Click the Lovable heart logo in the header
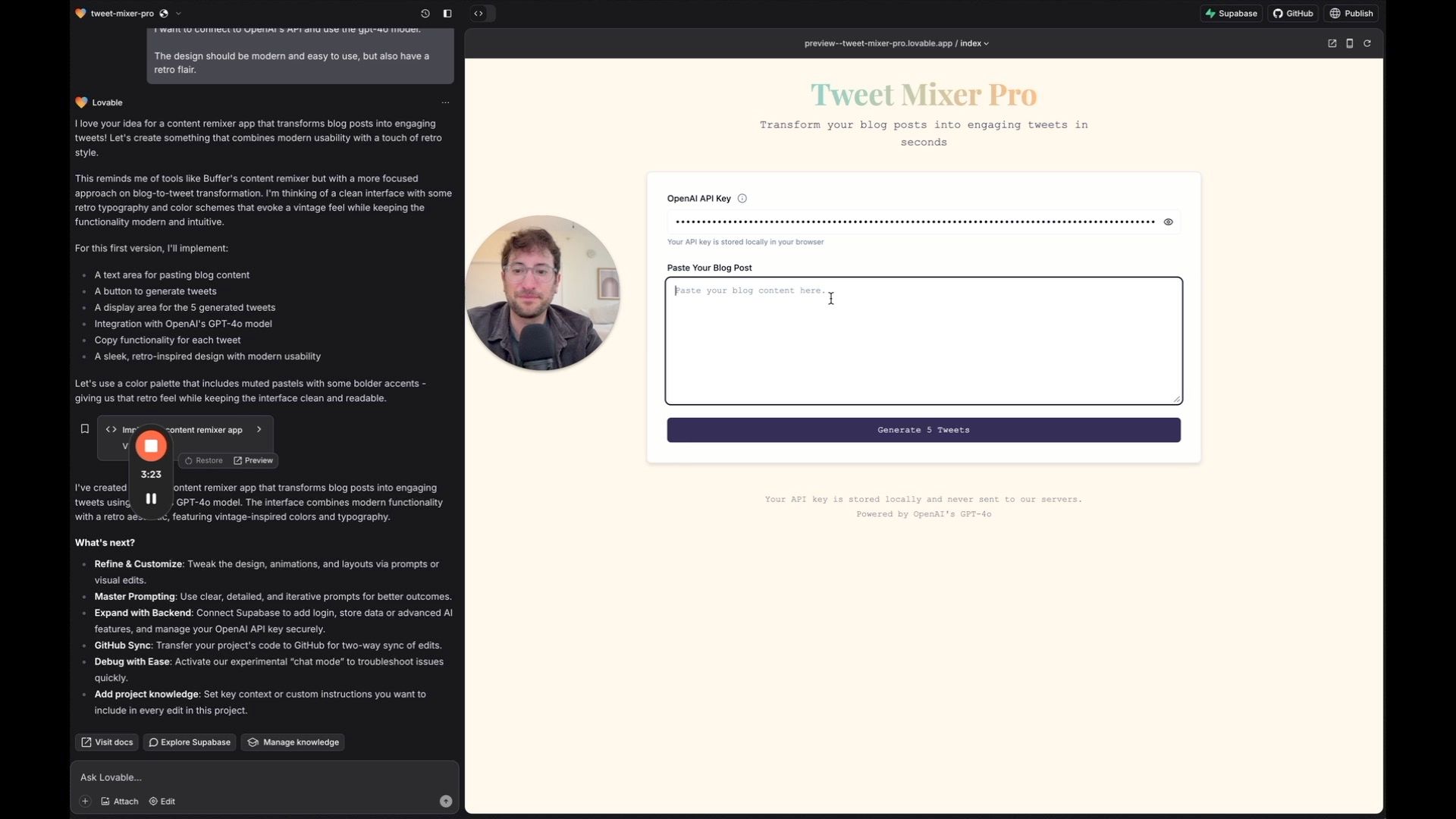1456x819 pixels. pos(80,14)
